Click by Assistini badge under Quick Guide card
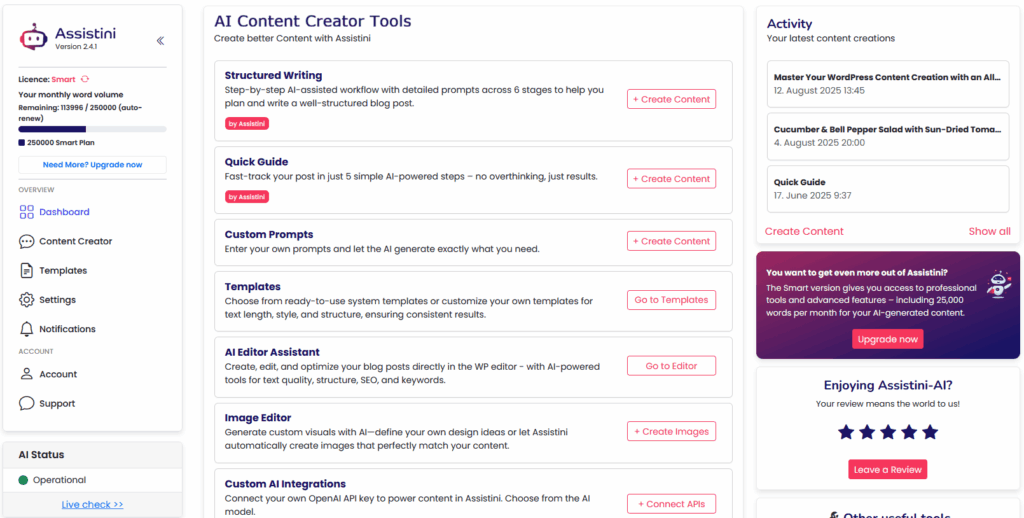The image size is (1024, 518). (247, 196)
